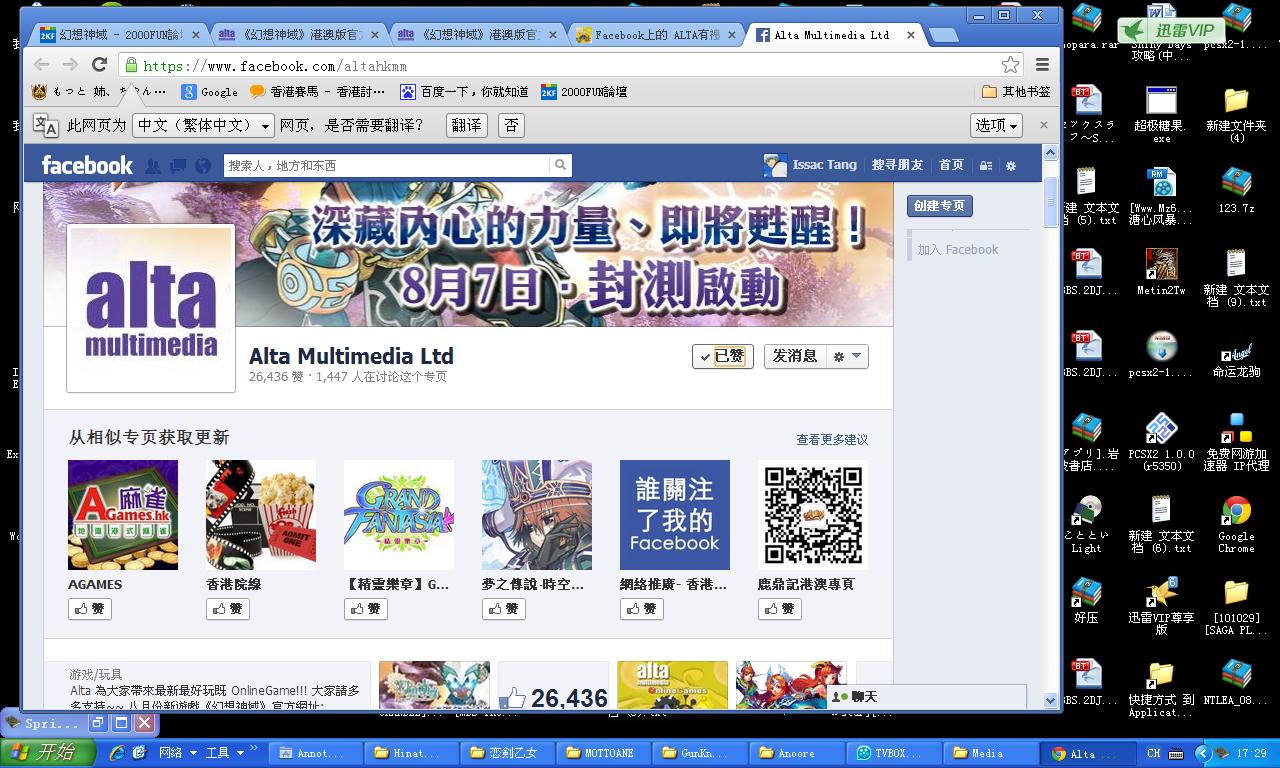Open the 选项 translation options dropdown
This screenshot has width=1280, height=768.
click(996, 125)
